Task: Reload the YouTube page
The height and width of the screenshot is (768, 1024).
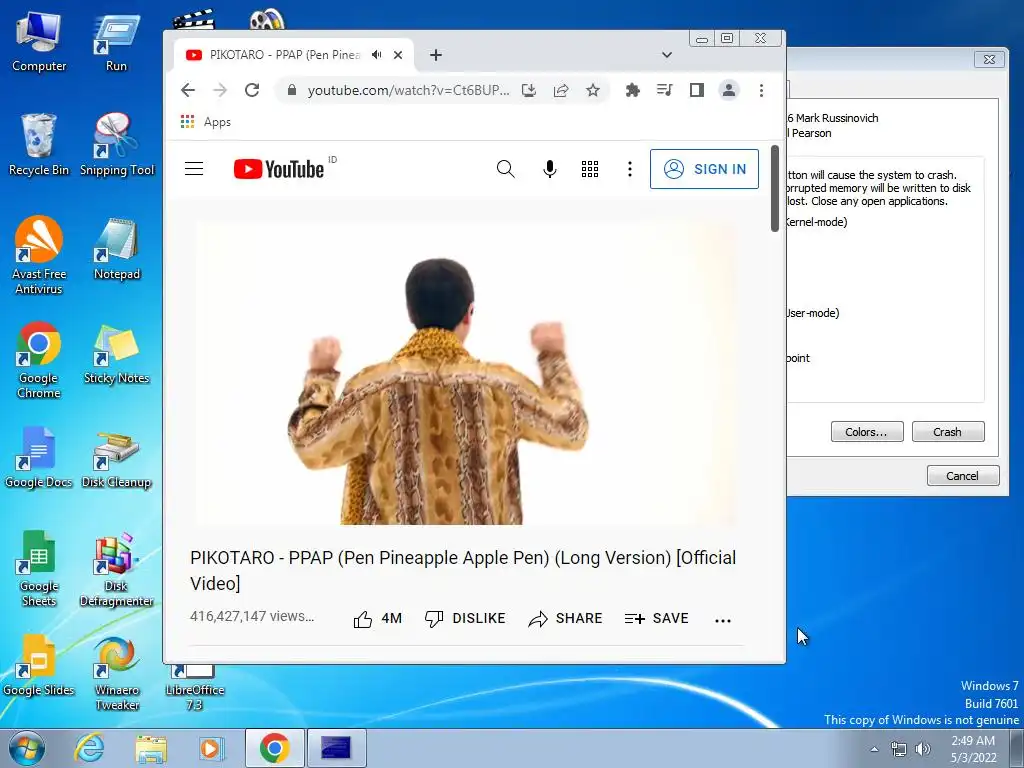Action: pyautogui.click(x=252, y=90)
